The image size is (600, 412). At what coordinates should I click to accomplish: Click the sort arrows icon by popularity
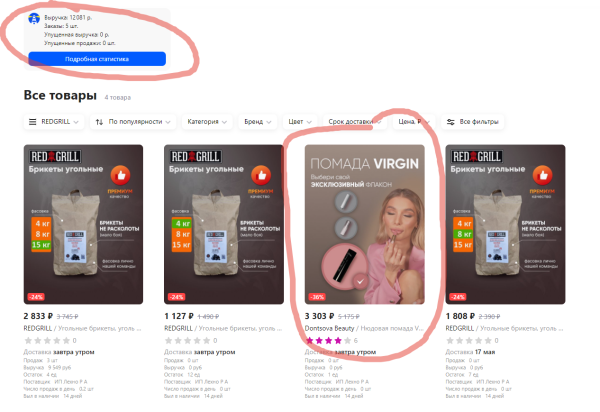tap(99, 122)
